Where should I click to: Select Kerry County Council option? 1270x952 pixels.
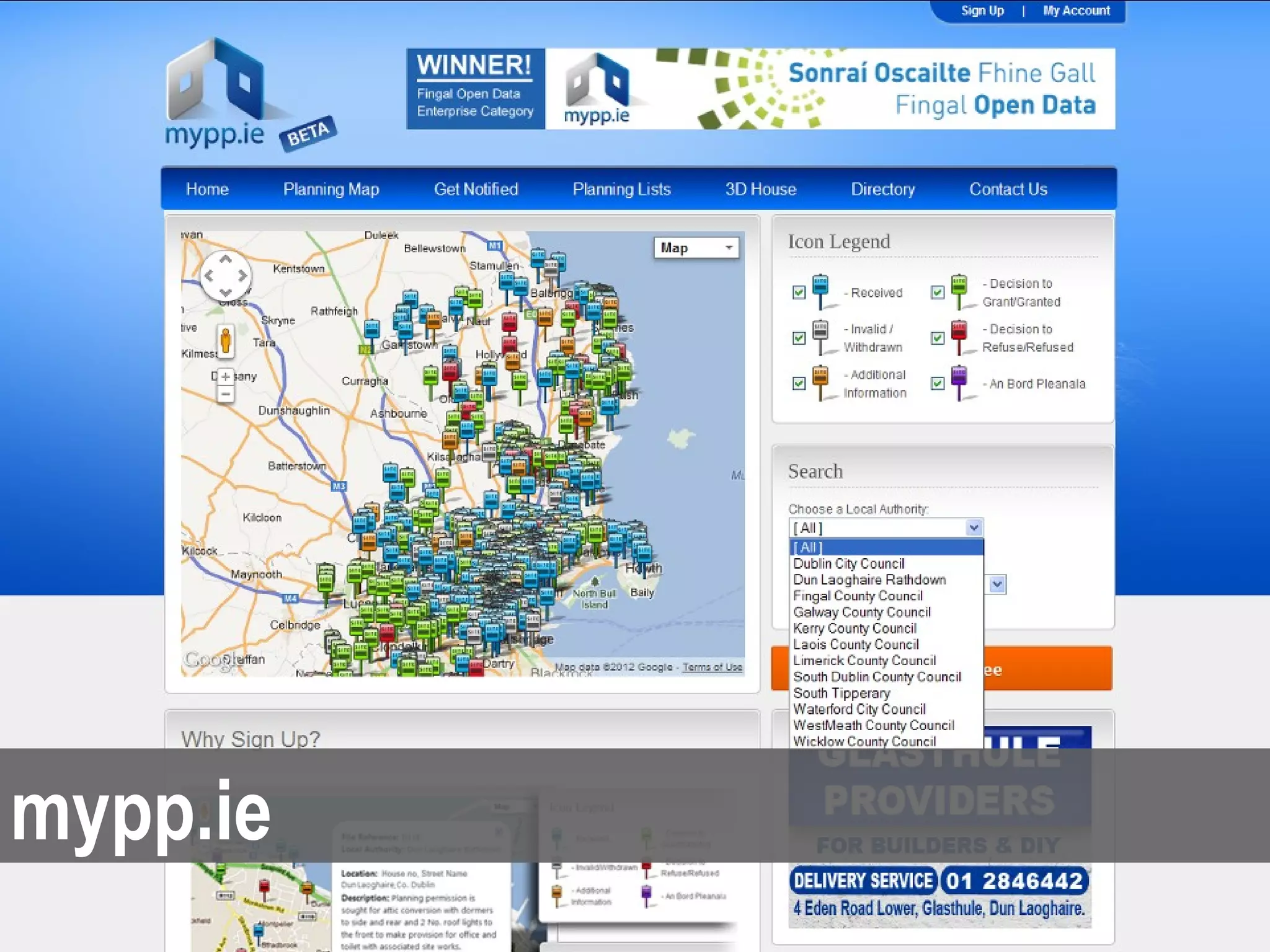tap(887, 628)
